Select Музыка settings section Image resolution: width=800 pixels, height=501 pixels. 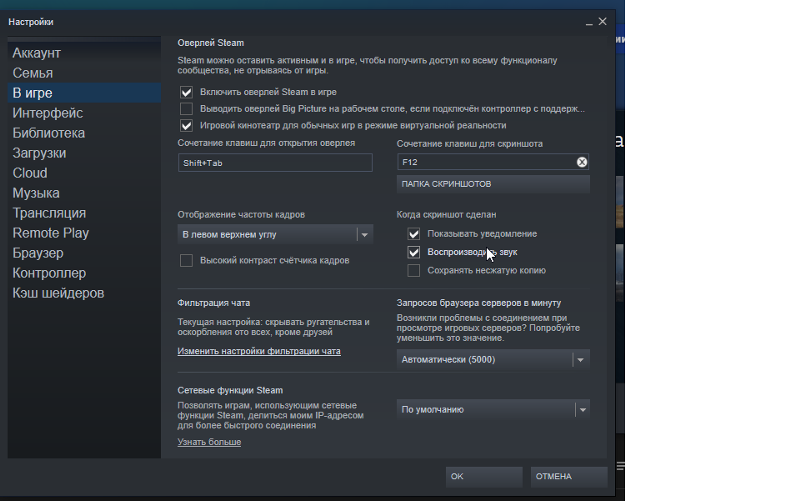click(84, 193)
